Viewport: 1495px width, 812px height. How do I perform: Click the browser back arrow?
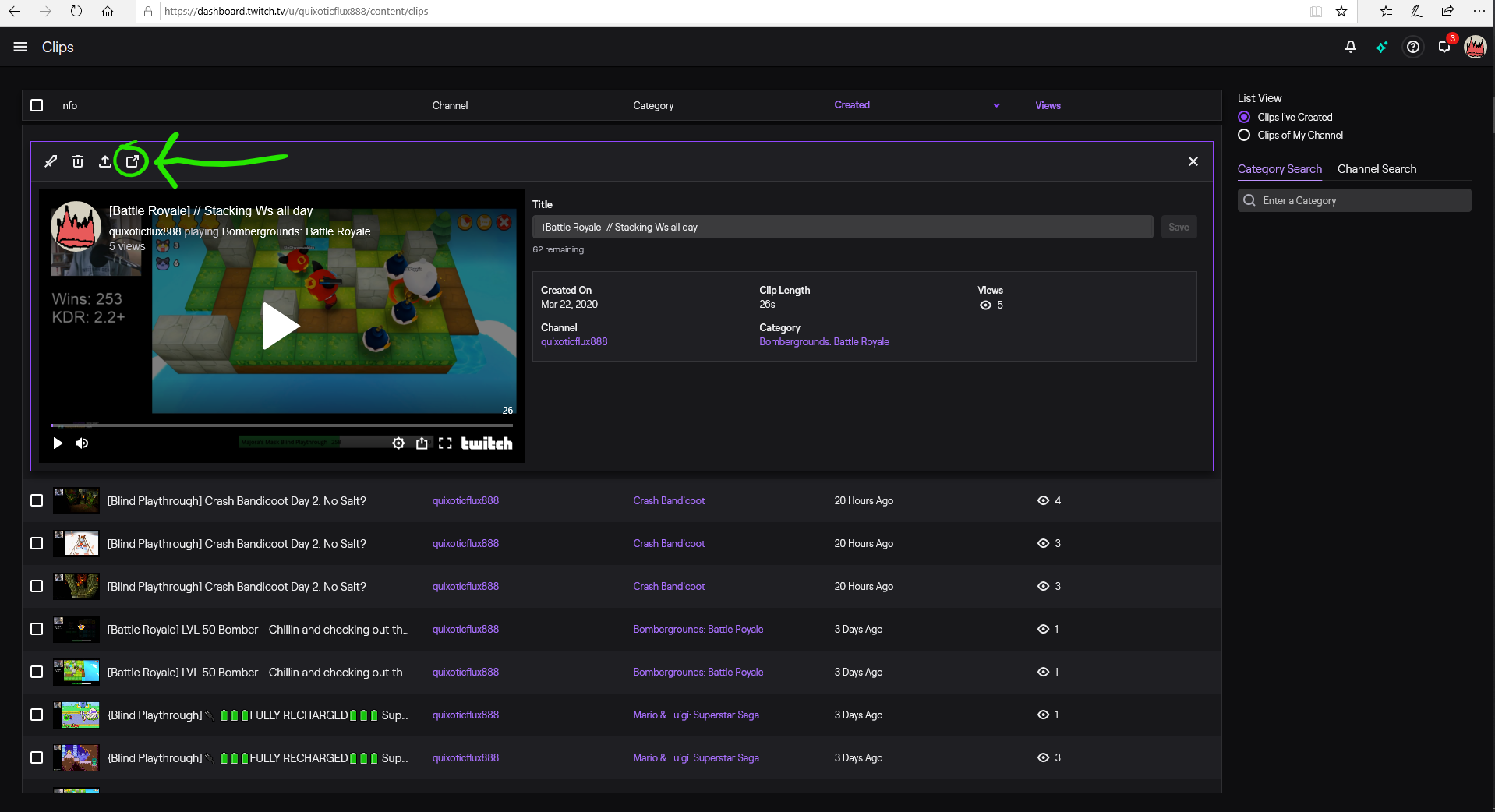coord(14,12)
